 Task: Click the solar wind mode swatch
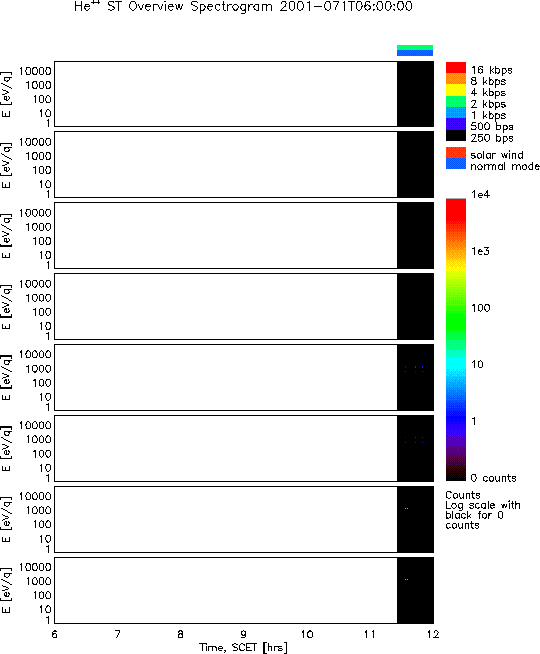[x=456, y=153]
